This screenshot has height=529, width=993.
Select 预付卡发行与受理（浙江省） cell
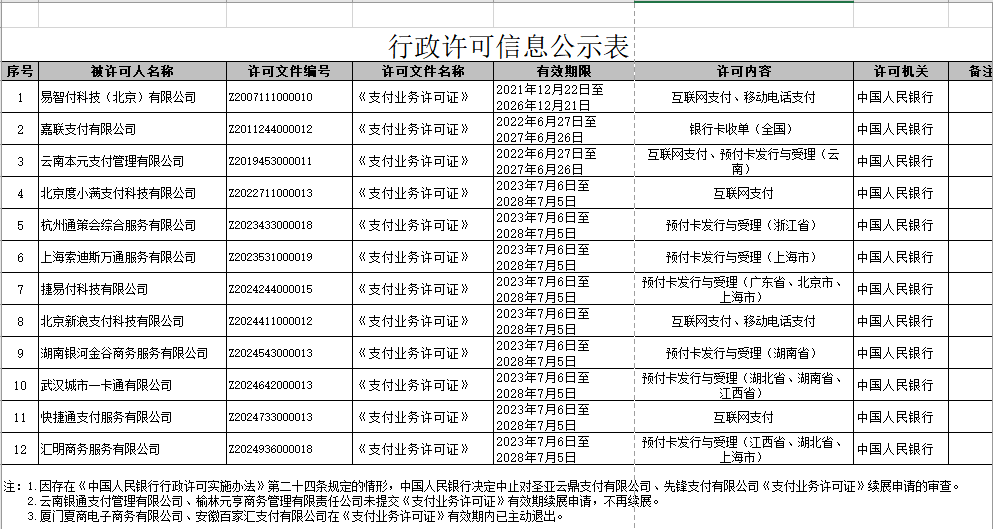point(743,225)
